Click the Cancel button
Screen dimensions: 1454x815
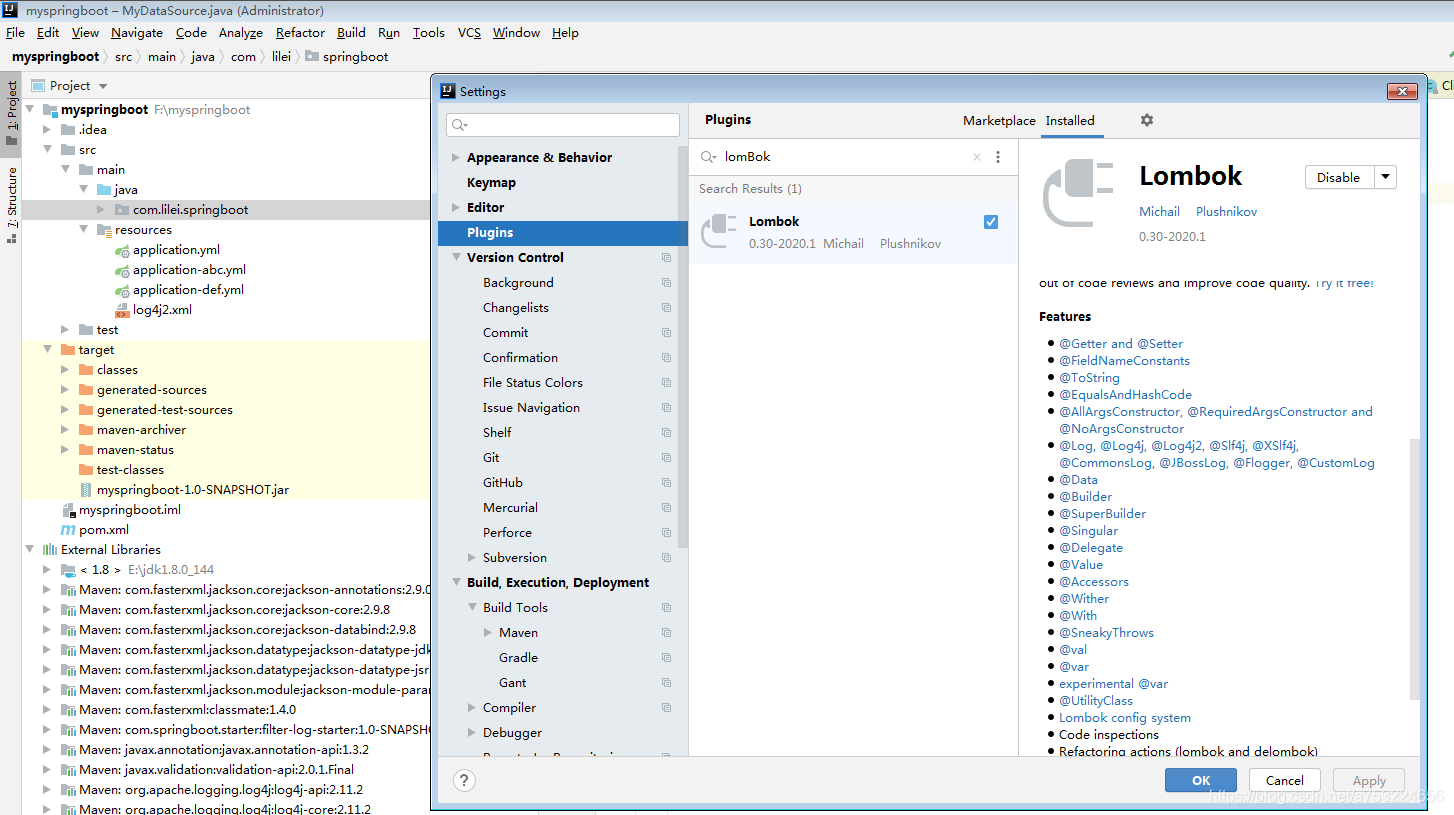coord(1285,781)
